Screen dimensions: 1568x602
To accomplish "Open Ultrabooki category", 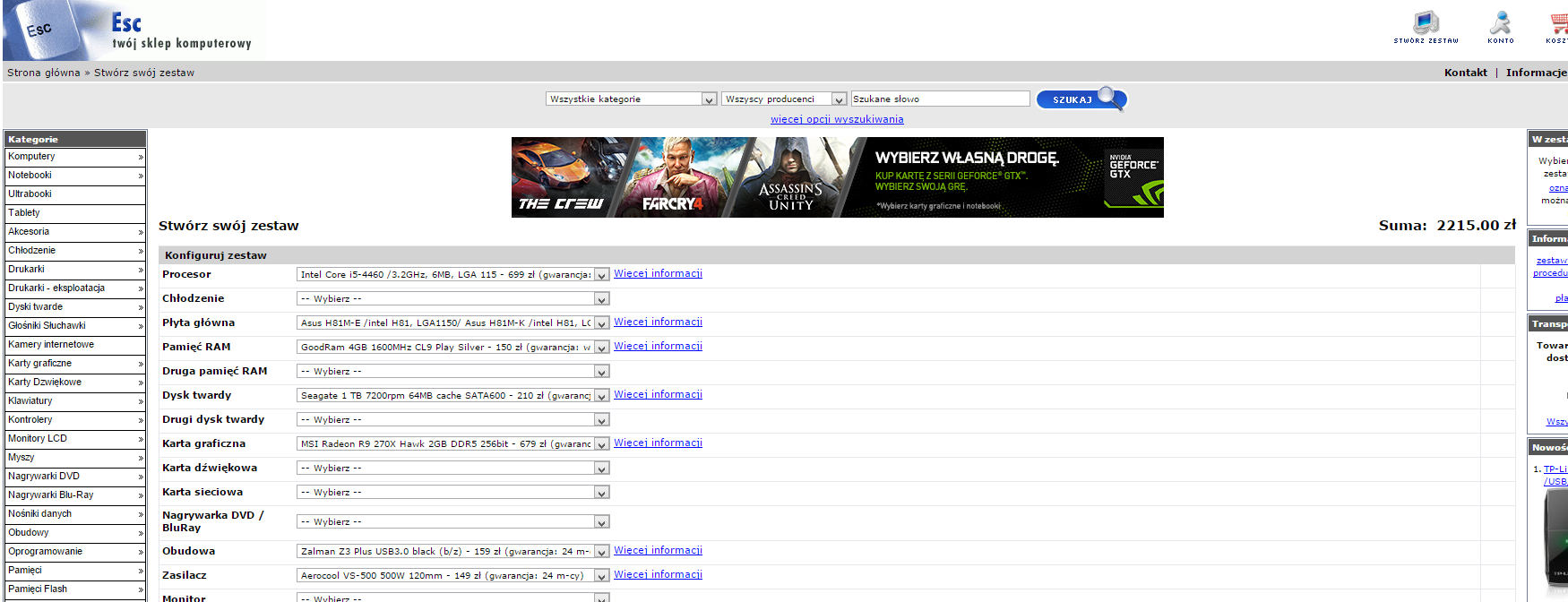I will coord(75,194).
